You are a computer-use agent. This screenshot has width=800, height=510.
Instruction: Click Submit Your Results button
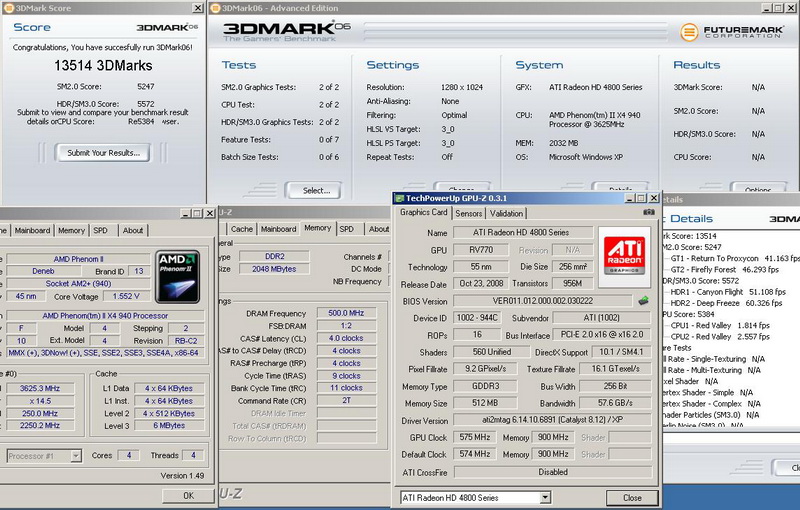pos(103,153)
